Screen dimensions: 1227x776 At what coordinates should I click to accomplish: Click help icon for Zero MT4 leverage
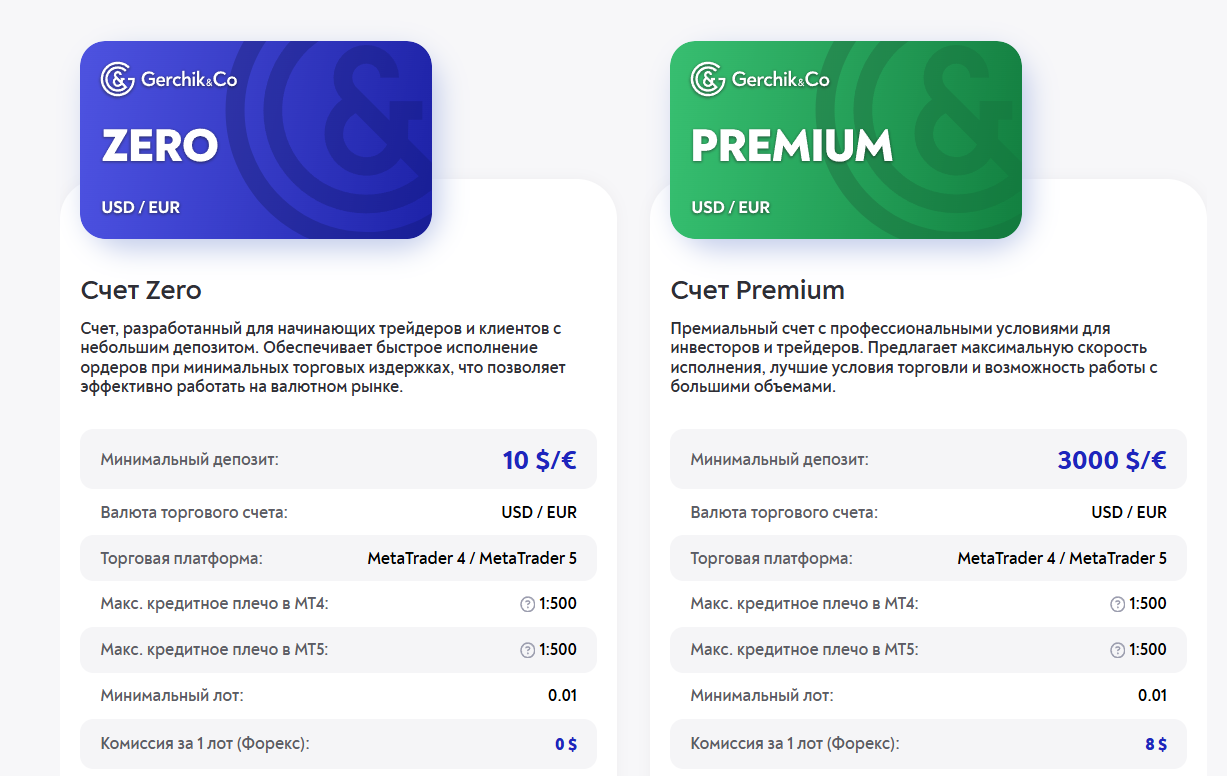pyautogui.click(x=528, y=604)
